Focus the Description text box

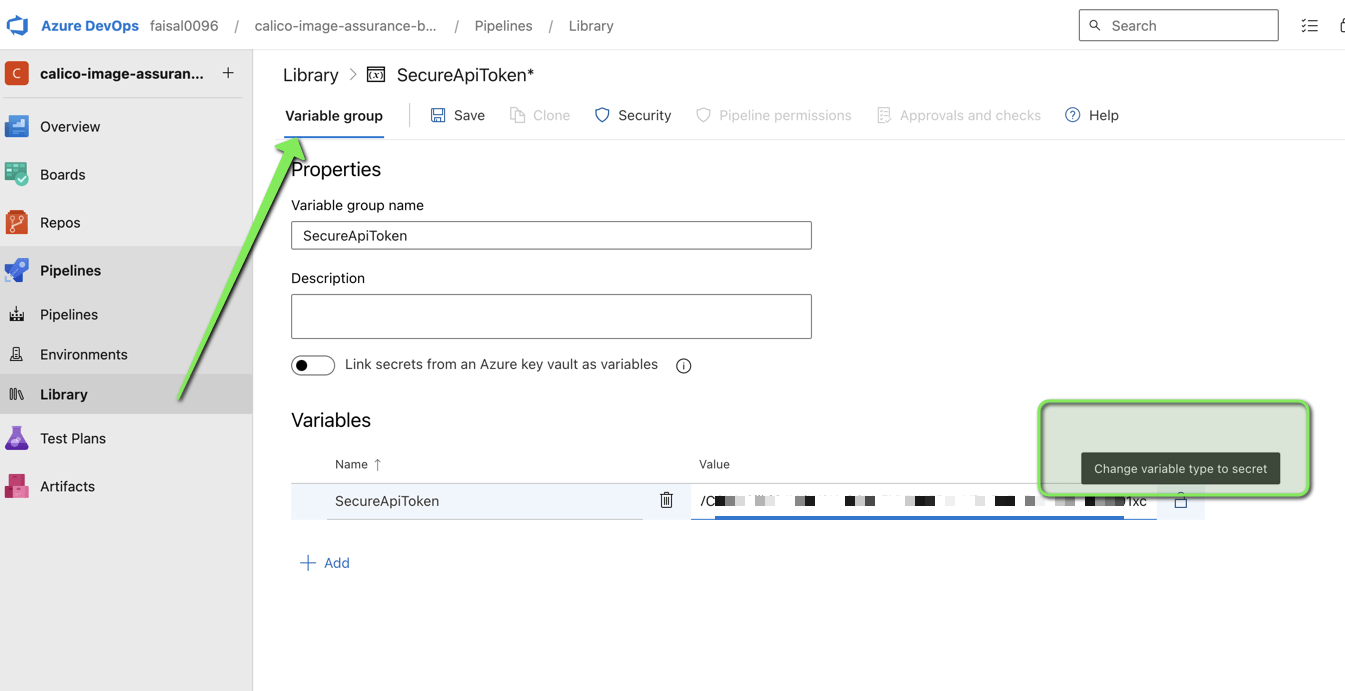click(x=551, y=316)
